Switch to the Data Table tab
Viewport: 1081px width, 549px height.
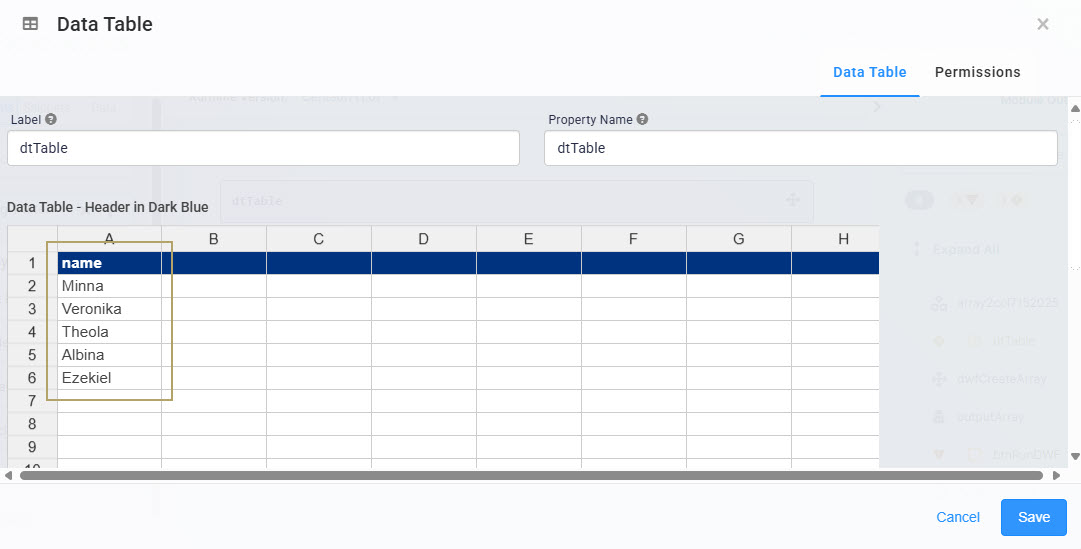click(869, 72)
